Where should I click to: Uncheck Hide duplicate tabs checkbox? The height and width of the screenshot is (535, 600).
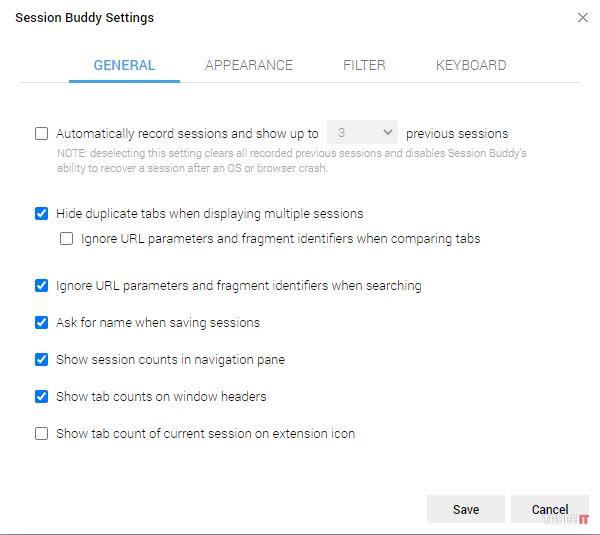pos(42,214)
